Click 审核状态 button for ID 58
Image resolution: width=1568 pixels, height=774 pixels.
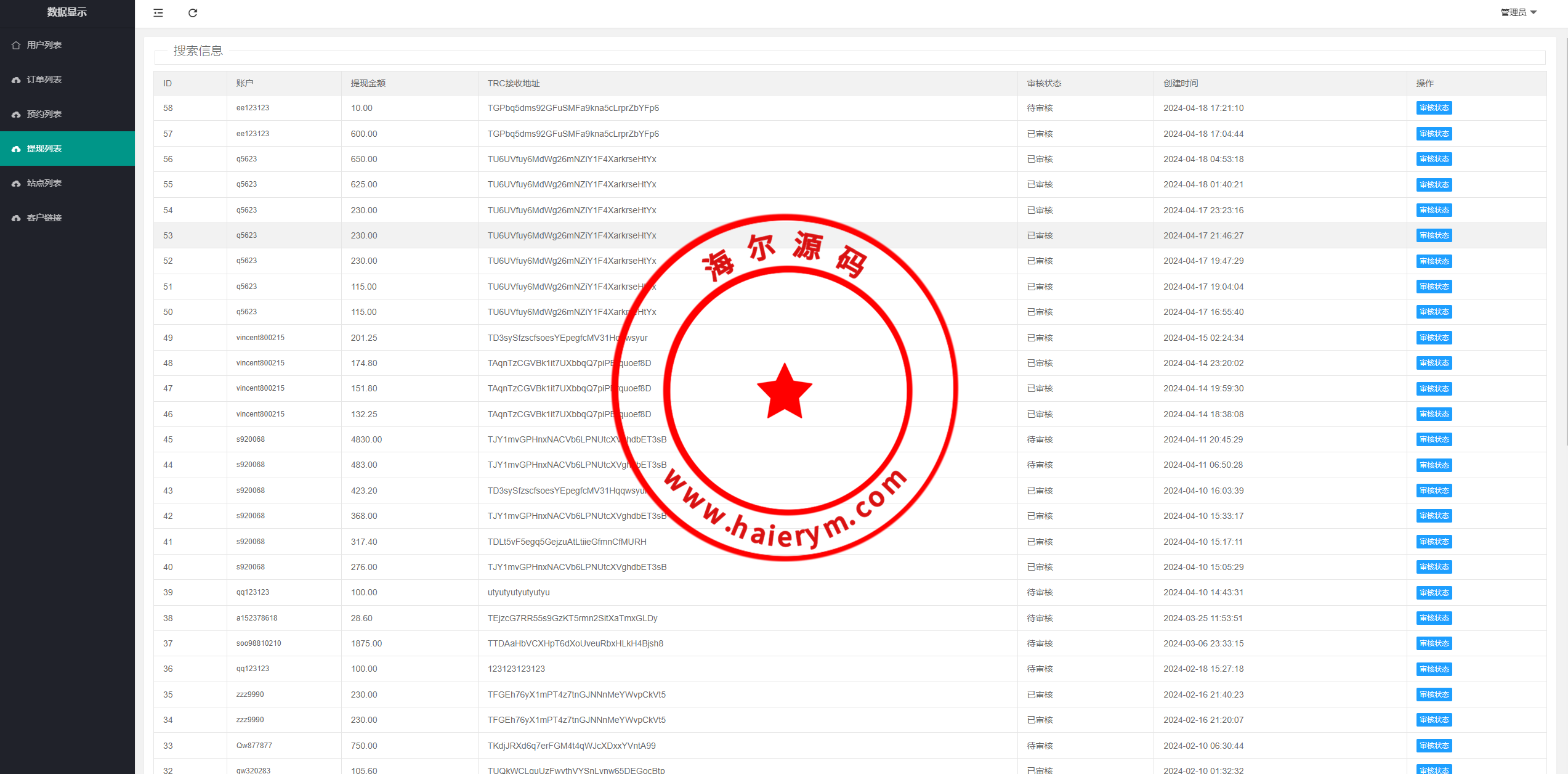(1434, 108)
